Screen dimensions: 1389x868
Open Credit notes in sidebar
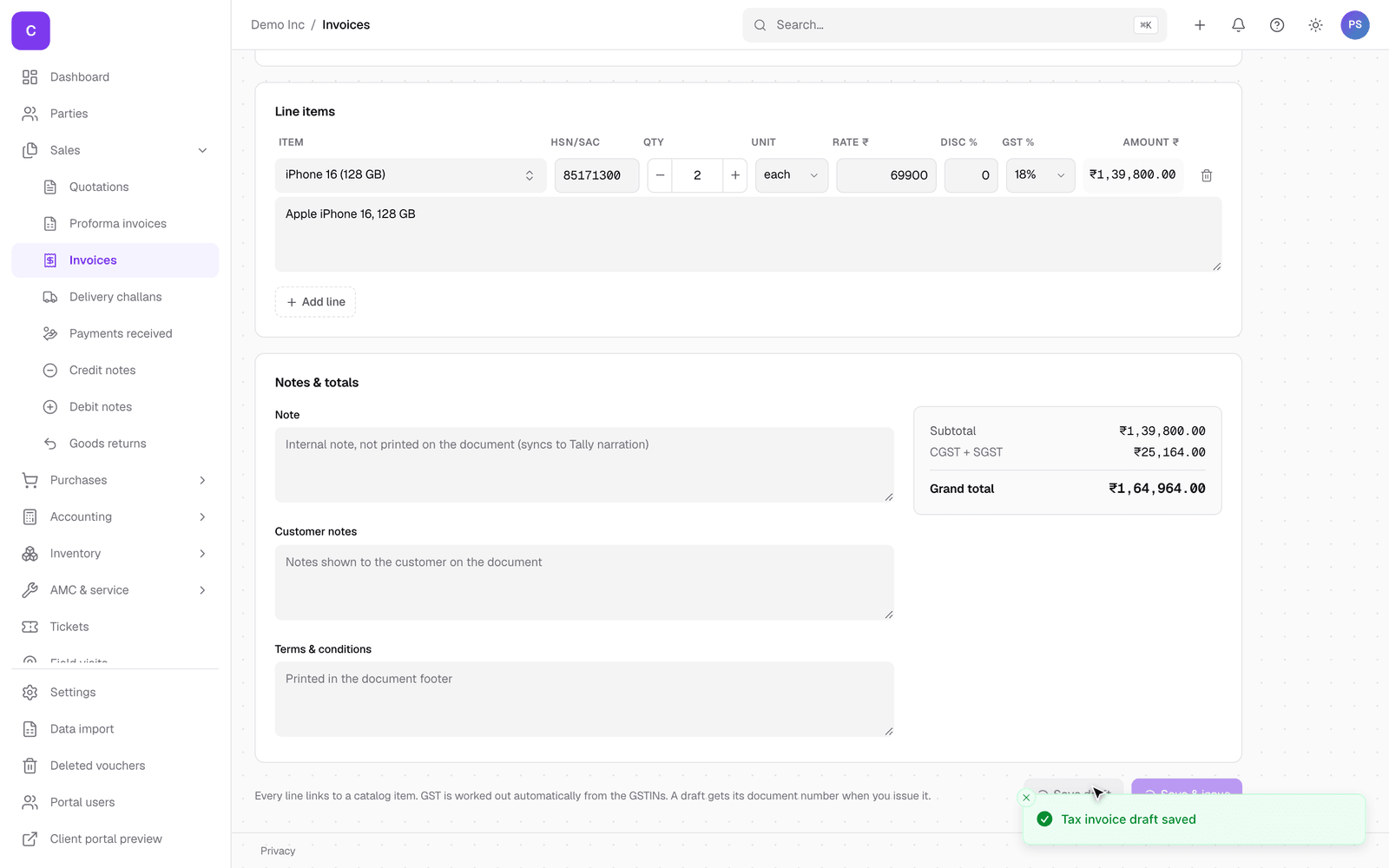point(102,370)
